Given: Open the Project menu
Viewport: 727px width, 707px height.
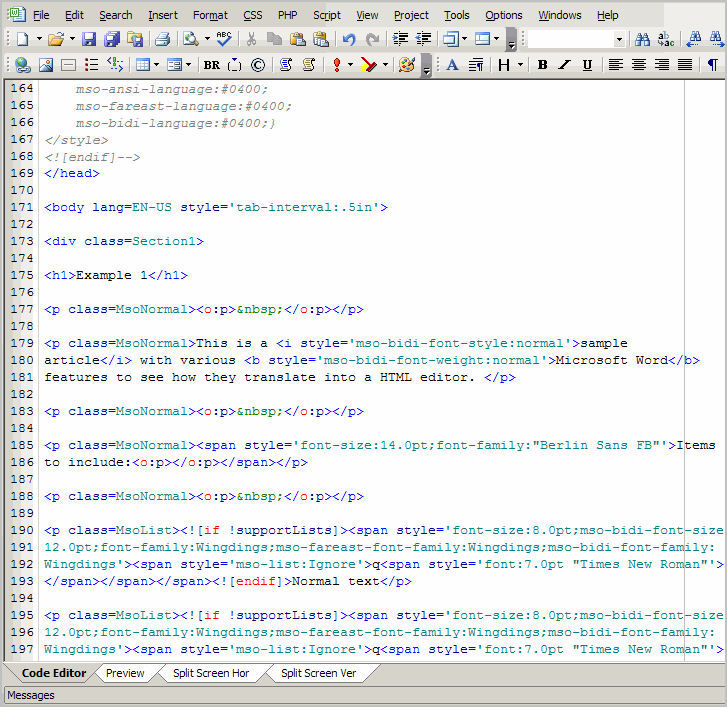Looking at the screenshot, I should click(411, 15).
